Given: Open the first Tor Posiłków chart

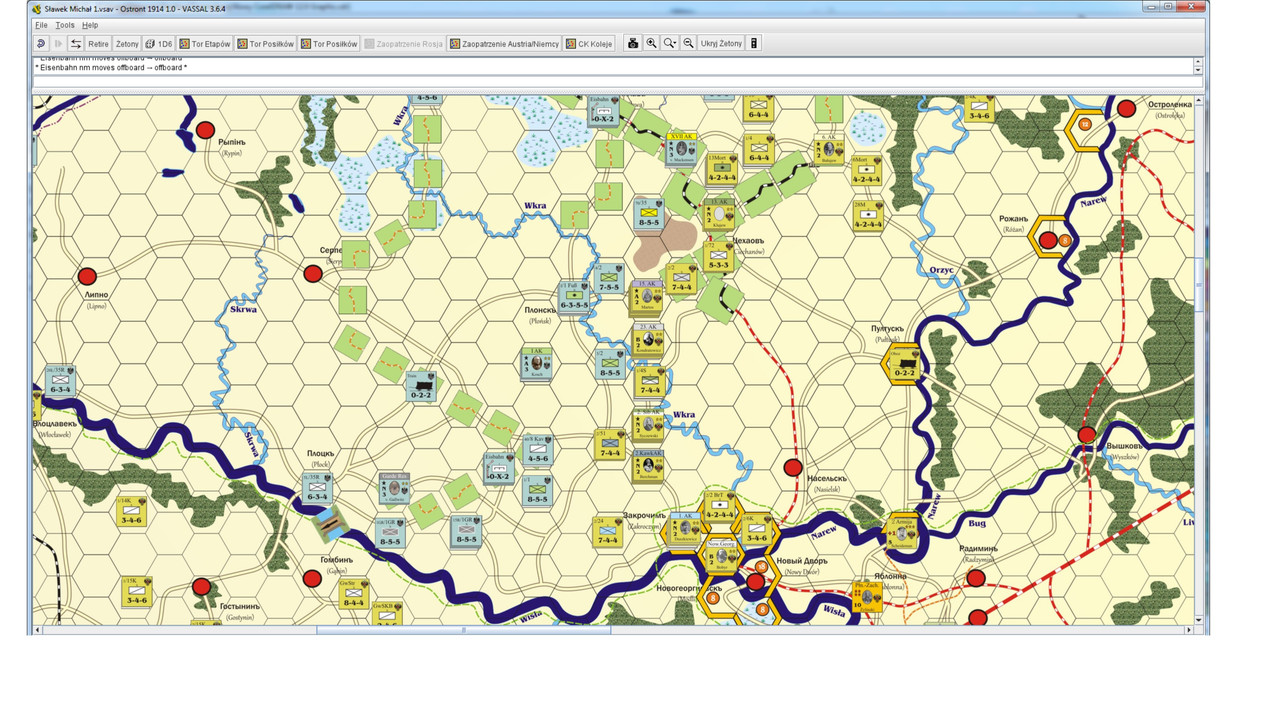Looking at the screenshot, I should point(266,44).
